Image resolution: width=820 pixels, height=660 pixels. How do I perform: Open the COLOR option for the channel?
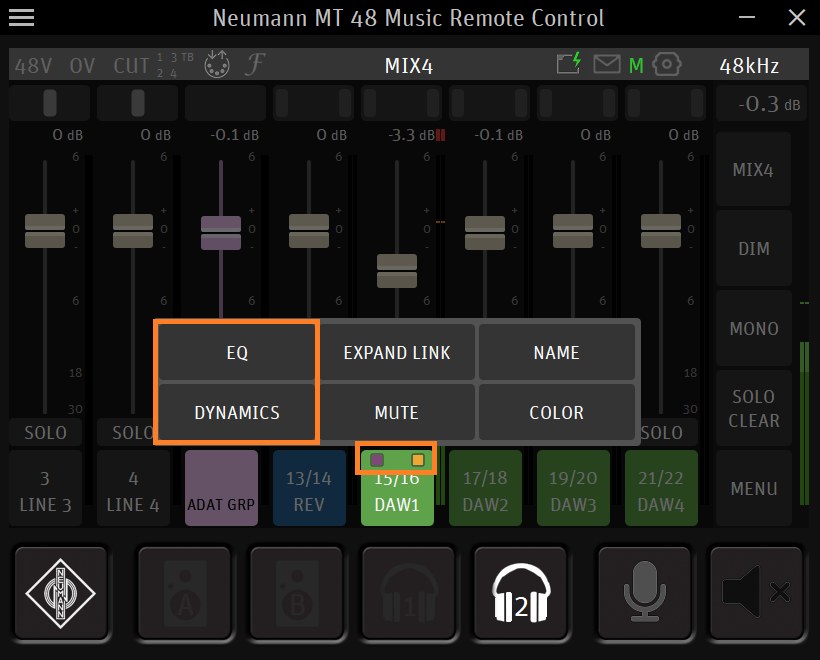coord(557,412)
